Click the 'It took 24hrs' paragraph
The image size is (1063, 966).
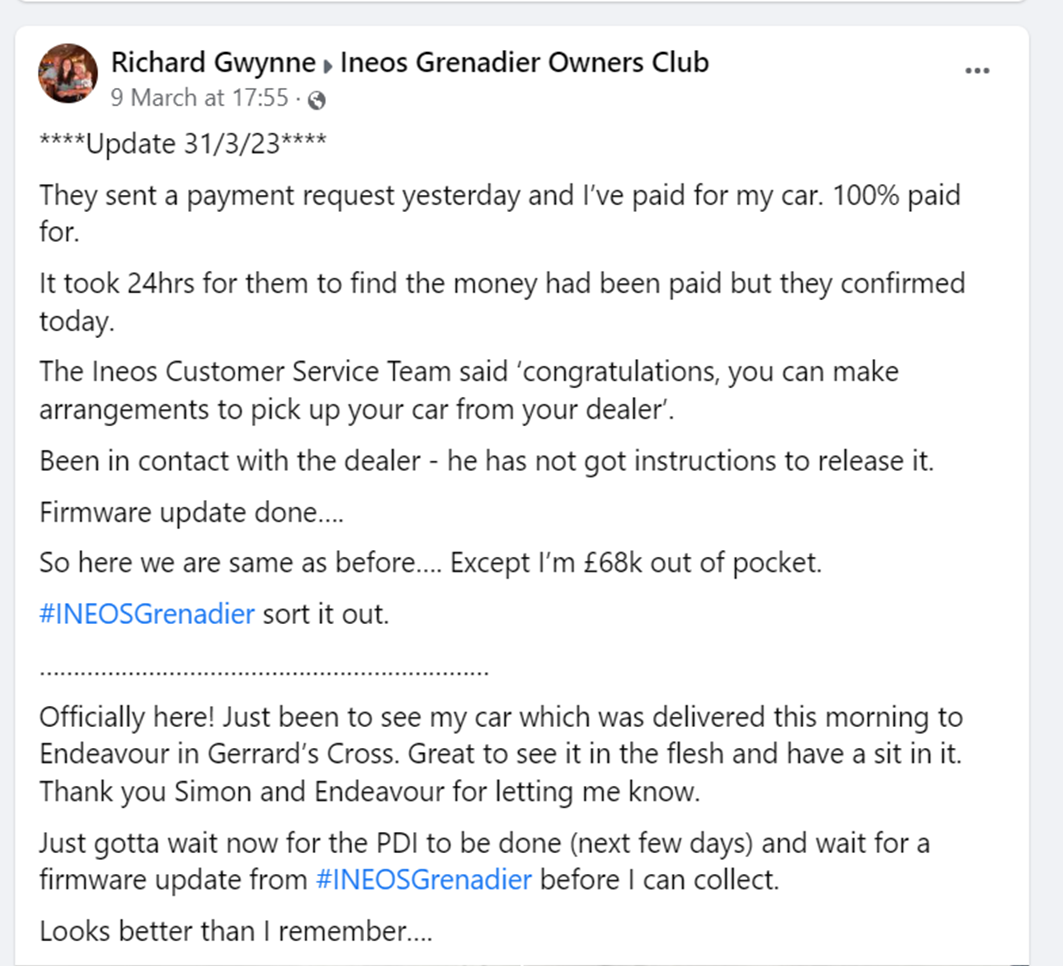(502, 302)
